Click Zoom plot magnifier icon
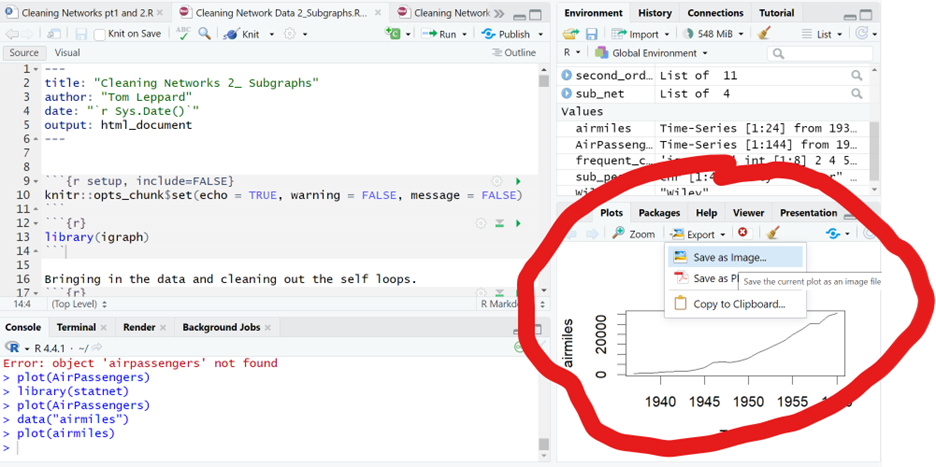 [619, 234]
